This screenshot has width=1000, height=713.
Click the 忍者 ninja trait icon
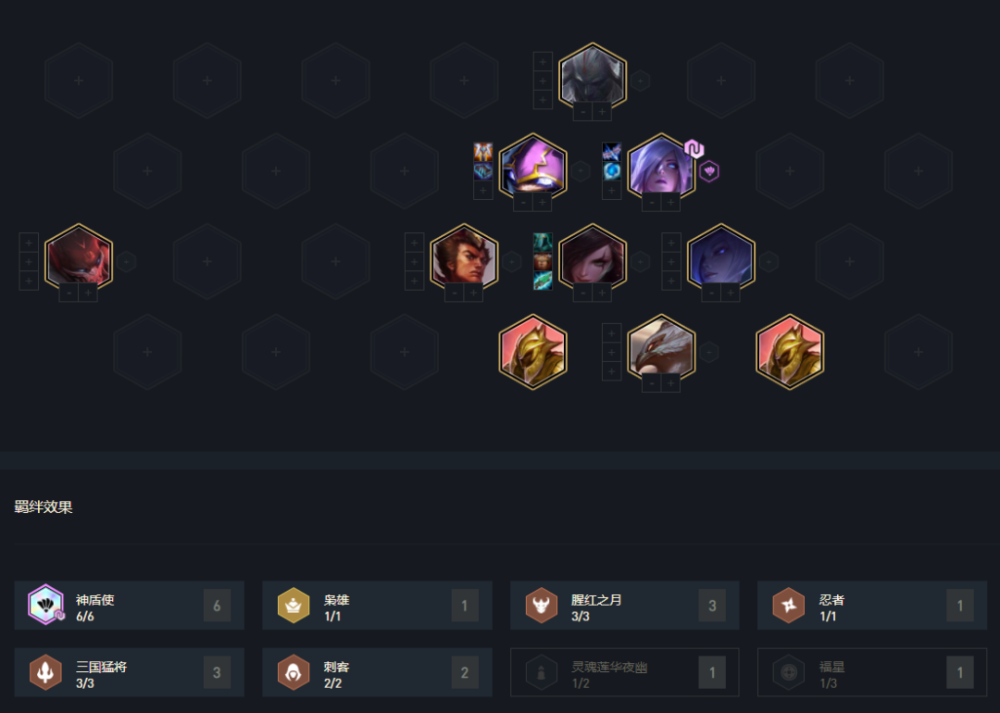788,605
